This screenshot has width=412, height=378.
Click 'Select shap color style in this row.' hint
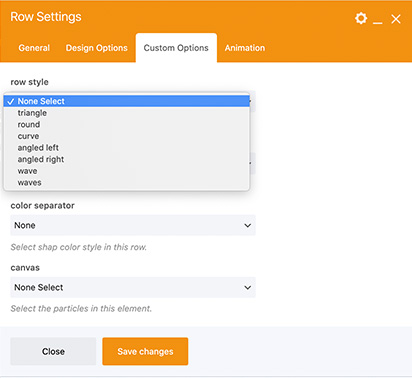coord(78,247)
